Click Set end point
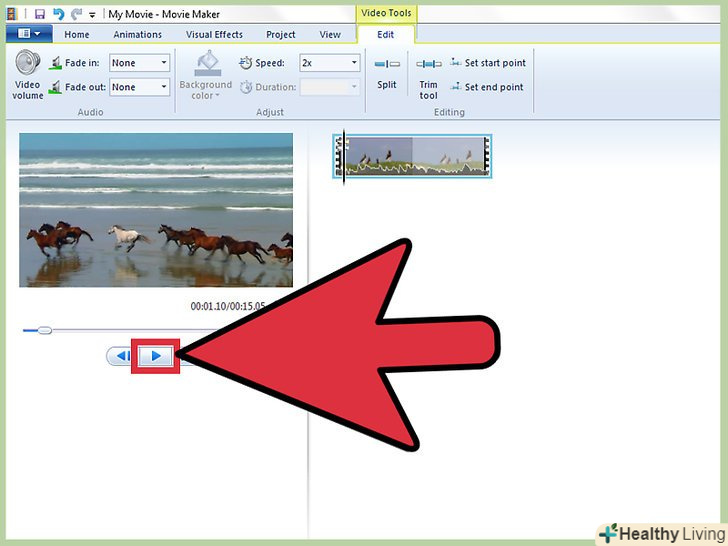The height and width of the screenshot is (546, 728). [487, 87]
